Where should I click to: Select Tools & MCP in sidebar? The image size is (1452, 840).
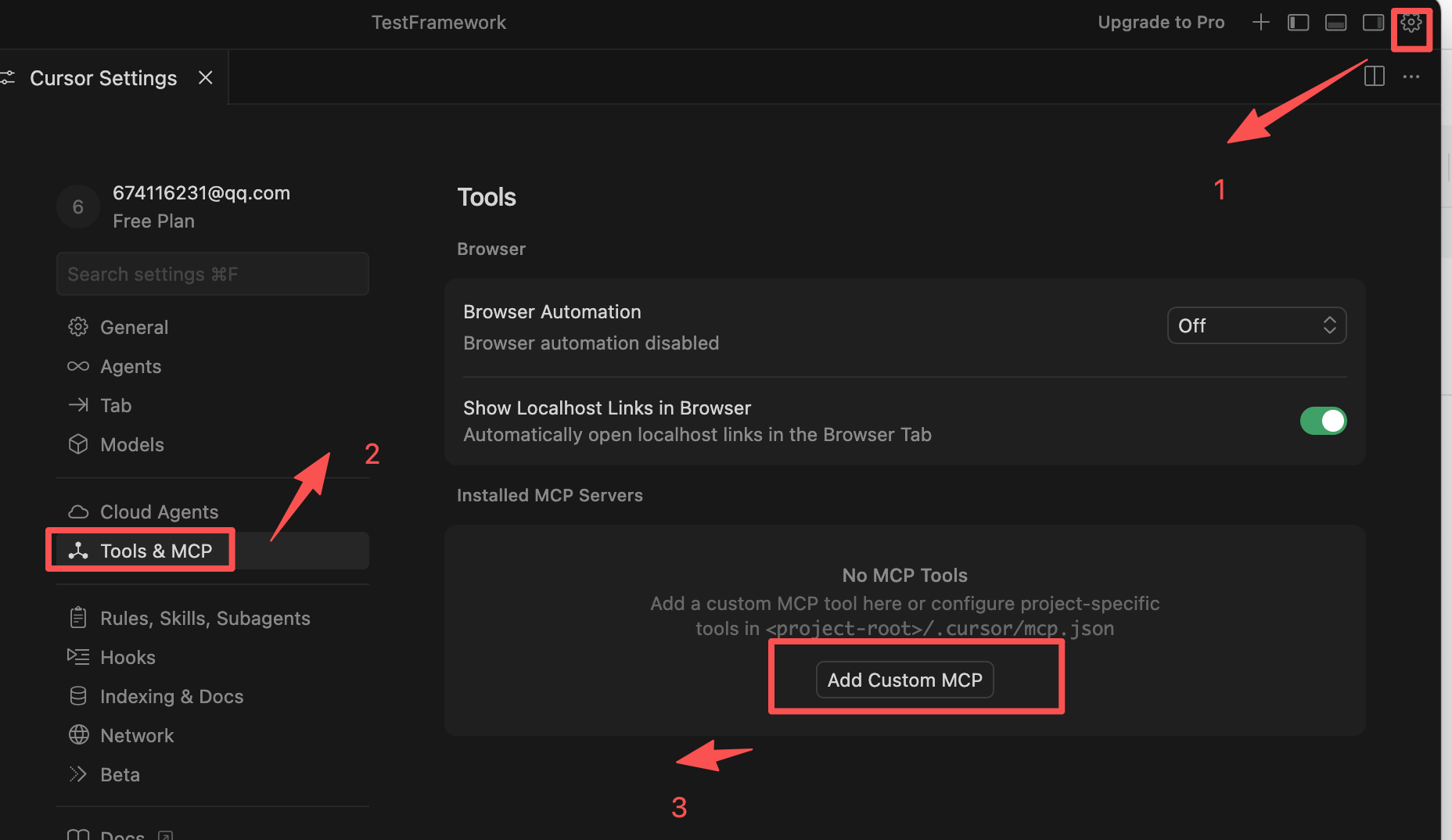pyautogui.click(x=213, y=551)
